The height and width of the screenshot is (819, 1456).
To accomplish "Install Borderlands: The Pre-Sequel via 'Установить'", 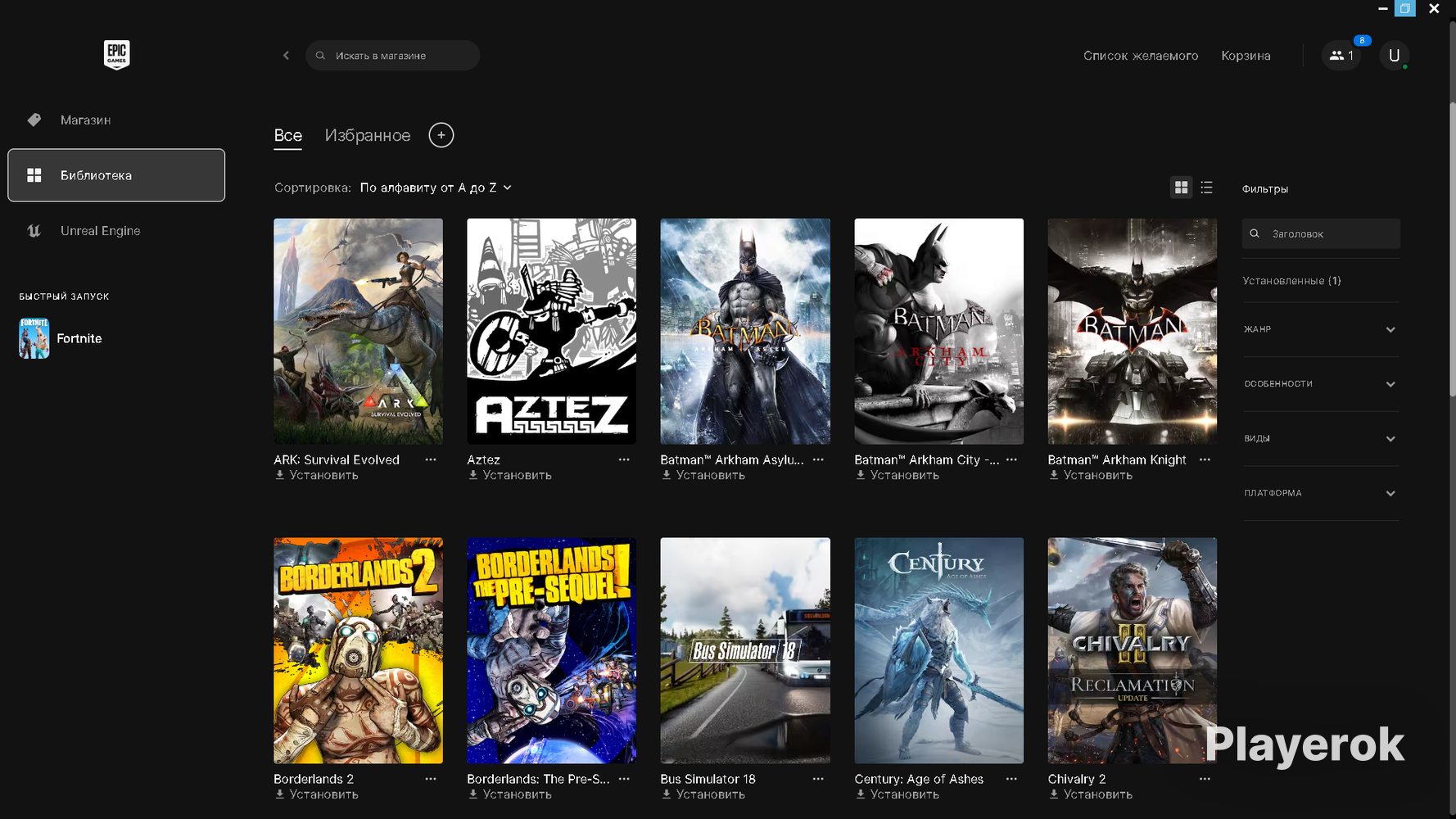I will (x=510, y=794).
